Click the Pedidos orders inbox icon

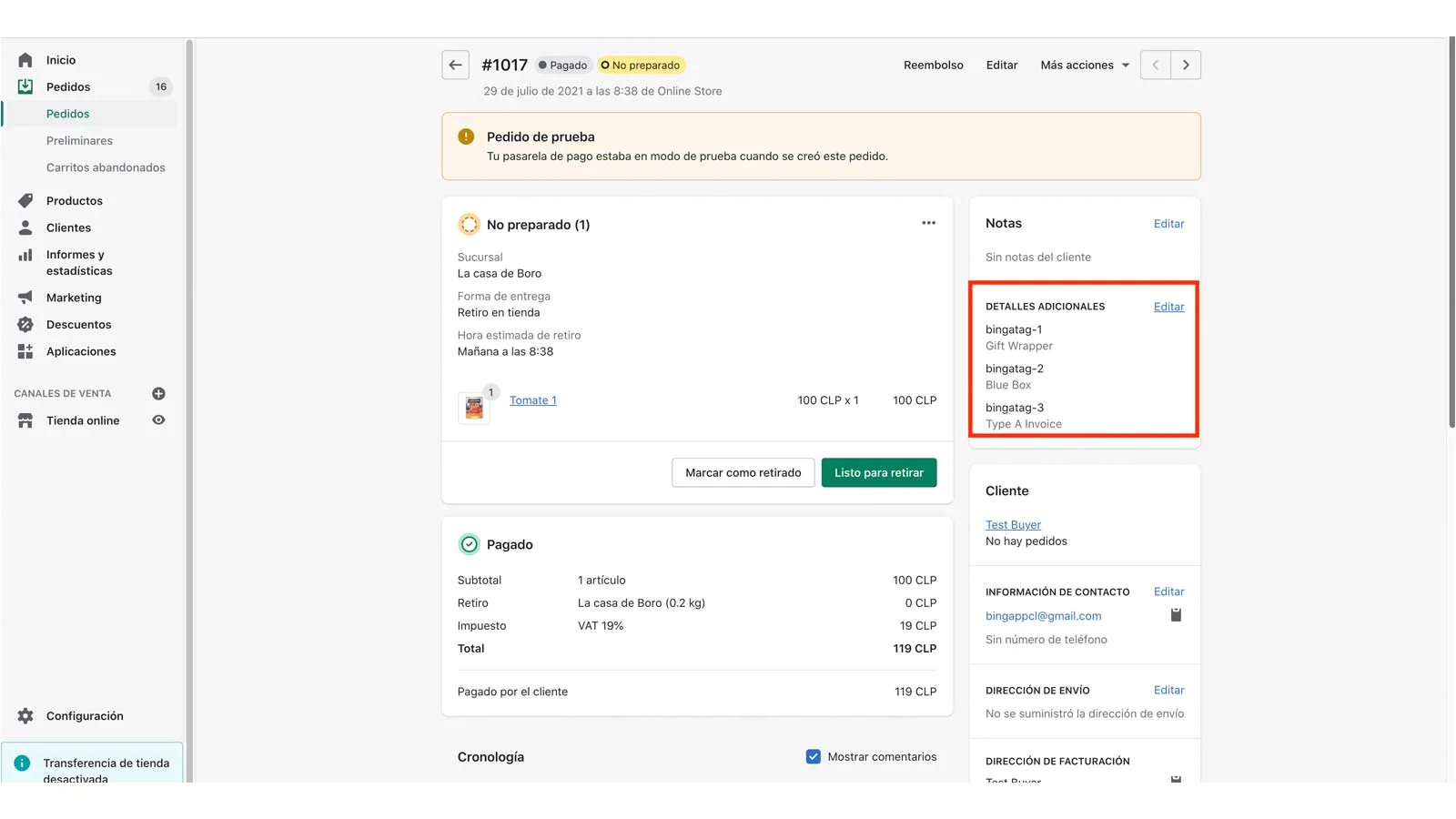25,86
